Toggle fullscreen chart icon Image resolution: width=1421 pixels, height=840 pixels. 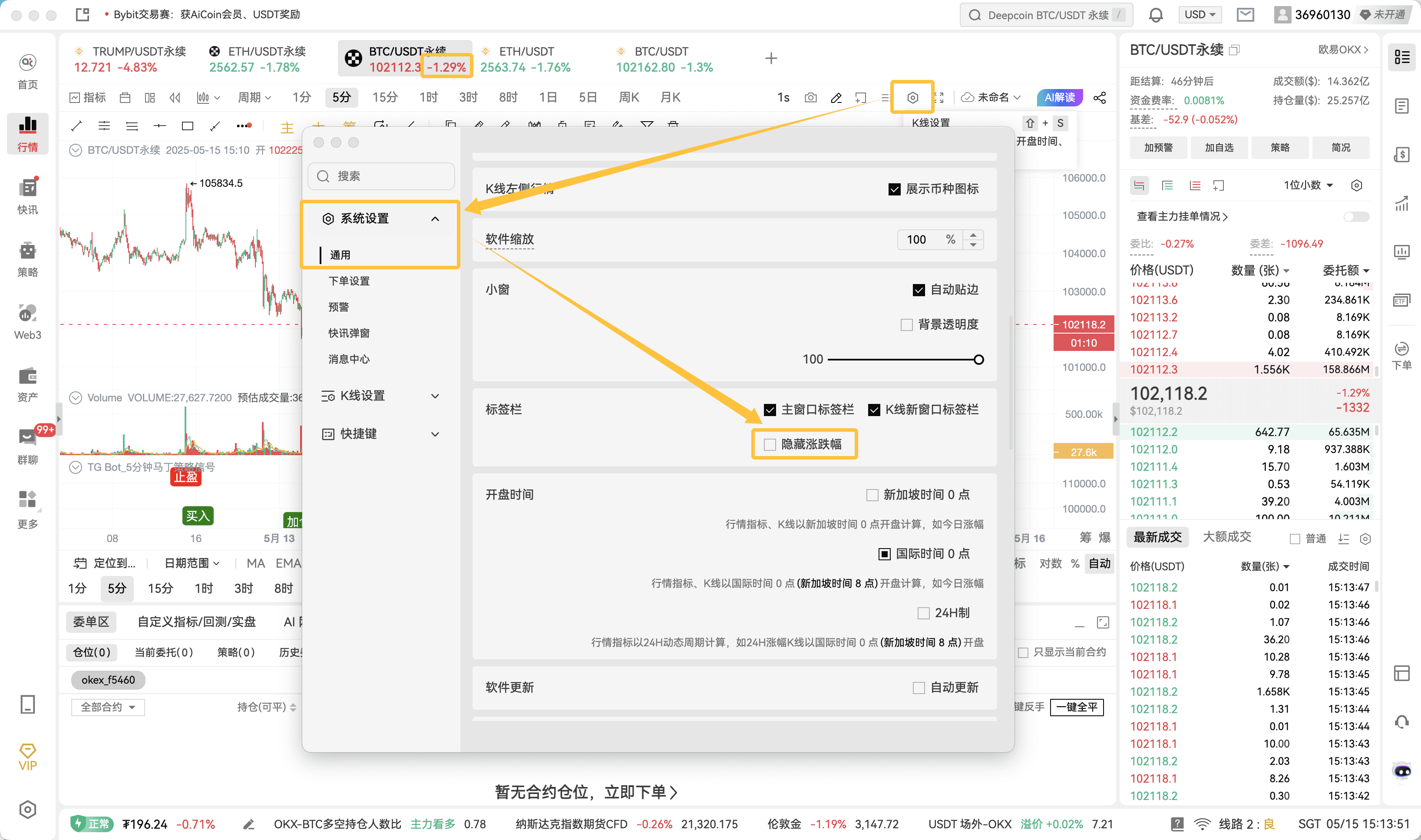click(939, 97)
